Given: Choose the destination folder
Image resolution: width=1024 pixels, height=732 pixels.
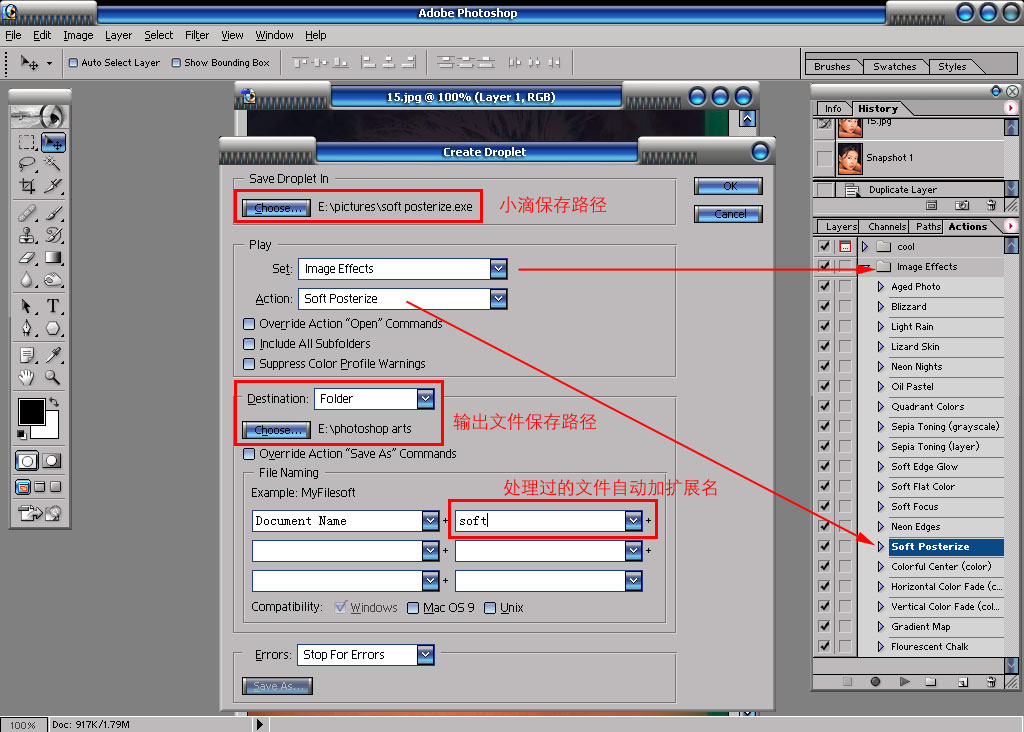Looking at the screenshot, I should coord(277,430).
